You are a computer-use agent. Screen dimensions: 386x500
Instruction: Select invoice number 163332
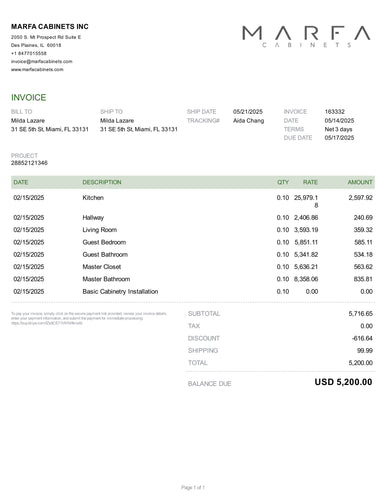334,112
